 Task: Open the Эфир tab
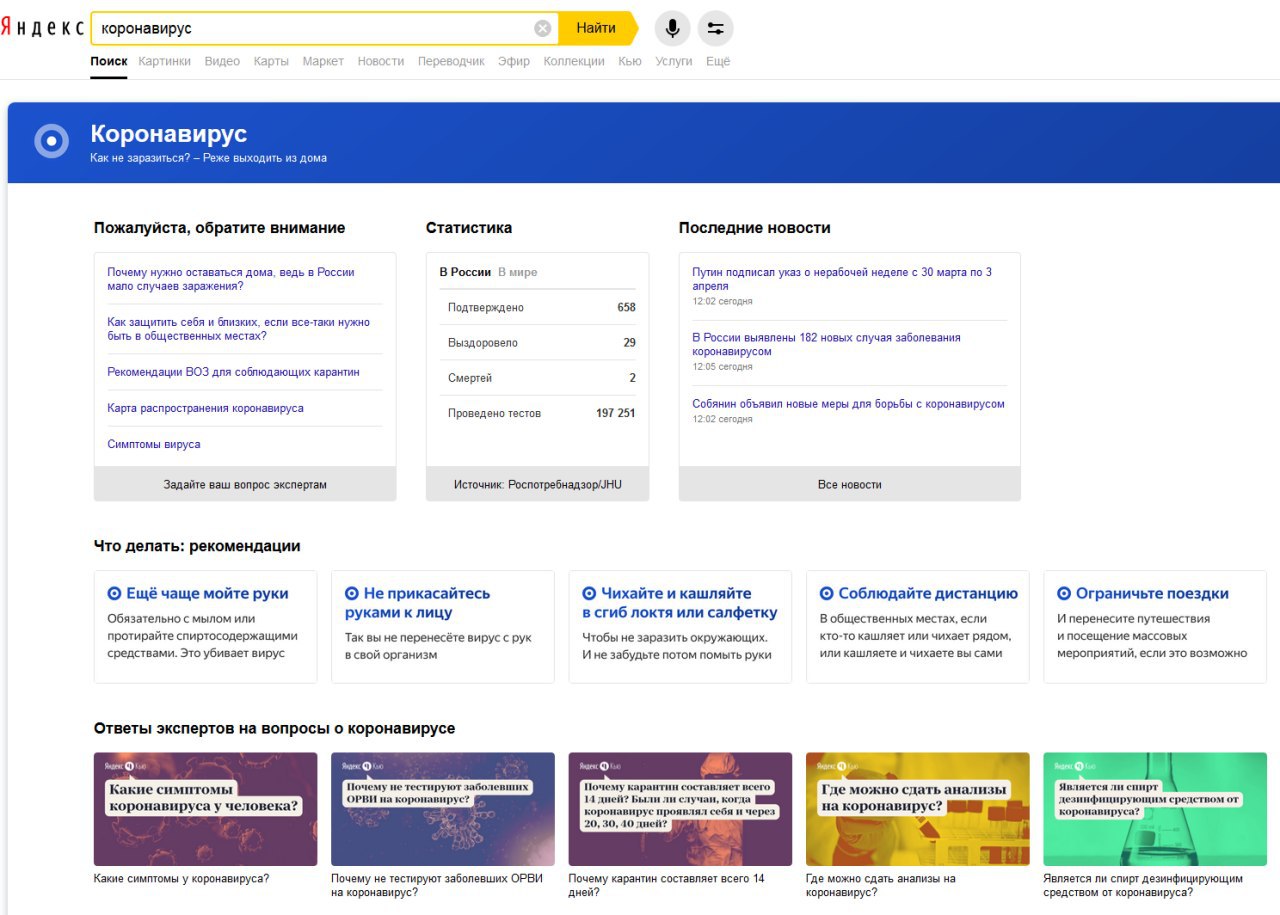[x=514, y=61]
